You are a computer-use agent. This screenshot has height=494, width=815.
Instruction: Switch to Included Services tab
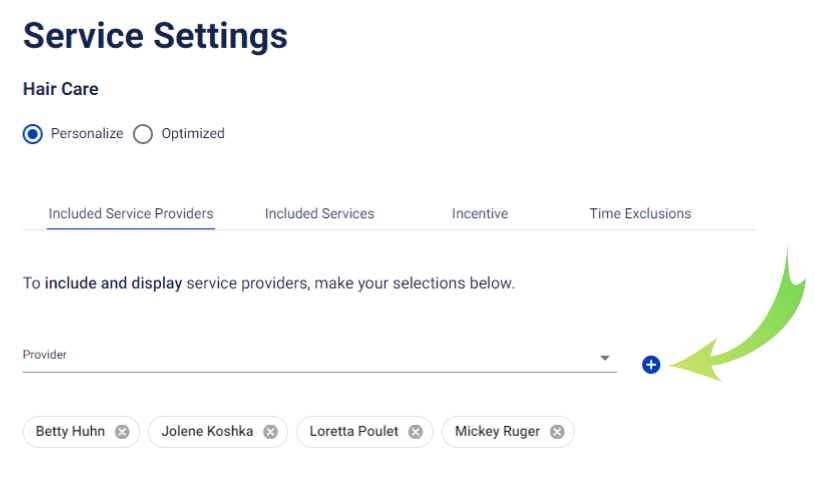(x=320, y=214)
